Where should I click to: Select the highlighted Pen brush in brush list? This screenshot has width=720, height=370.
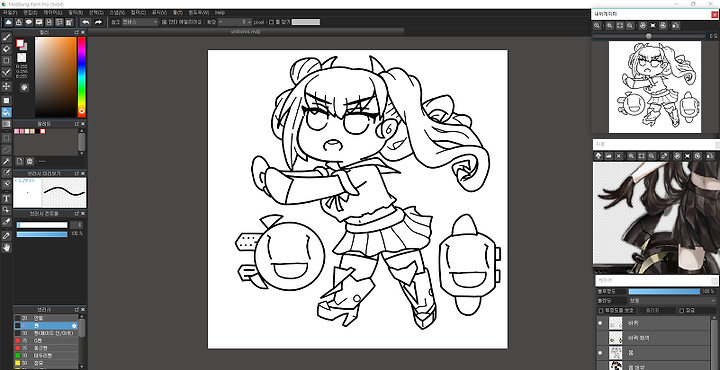pyautogui.click(x=46, y=325)
